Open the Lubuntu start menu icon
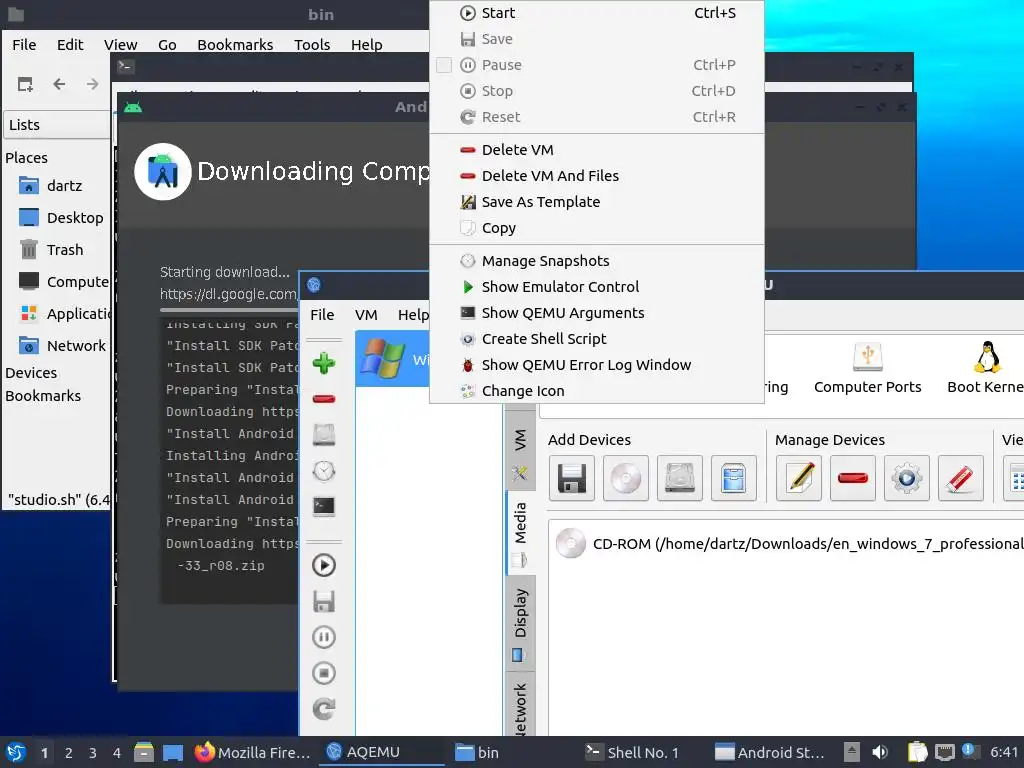This screenshot has width=1024, height=768. coord(16,752)
